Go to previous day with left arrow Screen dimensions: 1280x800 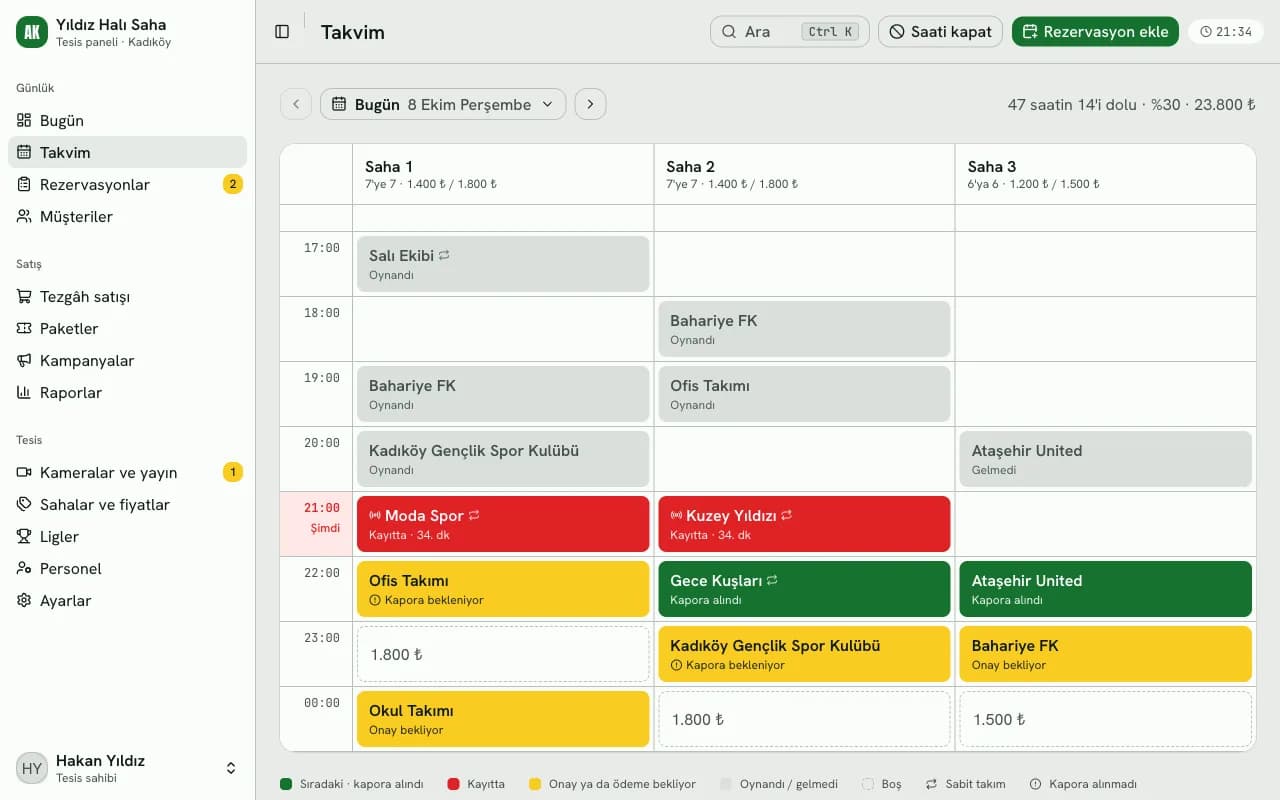(296, 104)
